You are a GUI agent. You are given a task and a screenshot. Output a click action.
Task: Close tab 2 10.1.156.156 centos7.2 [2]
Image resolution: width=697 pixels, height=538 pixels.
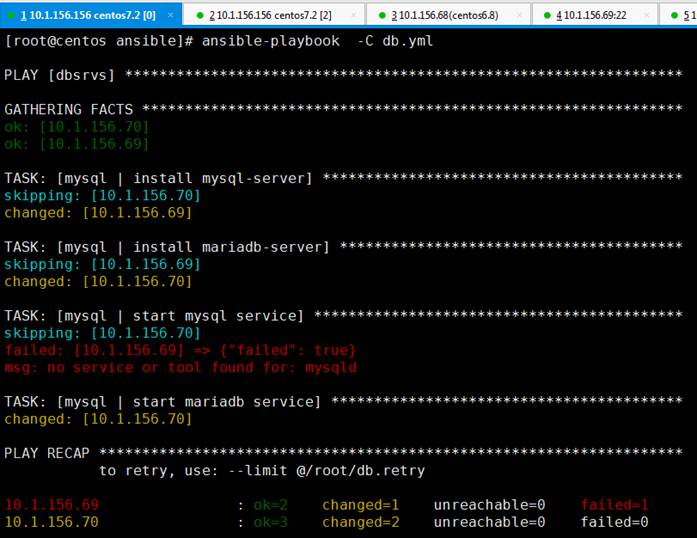tap(353, 15)
